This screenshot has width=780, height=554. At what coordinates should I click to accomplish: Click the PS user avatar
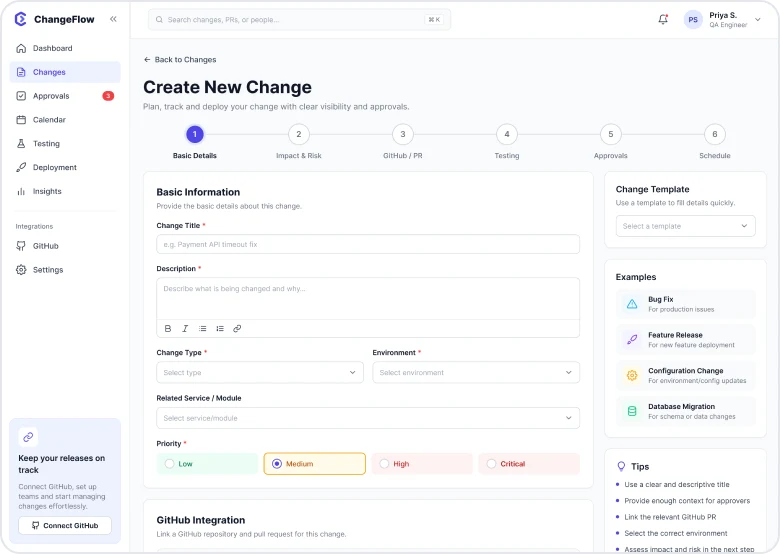693,20
